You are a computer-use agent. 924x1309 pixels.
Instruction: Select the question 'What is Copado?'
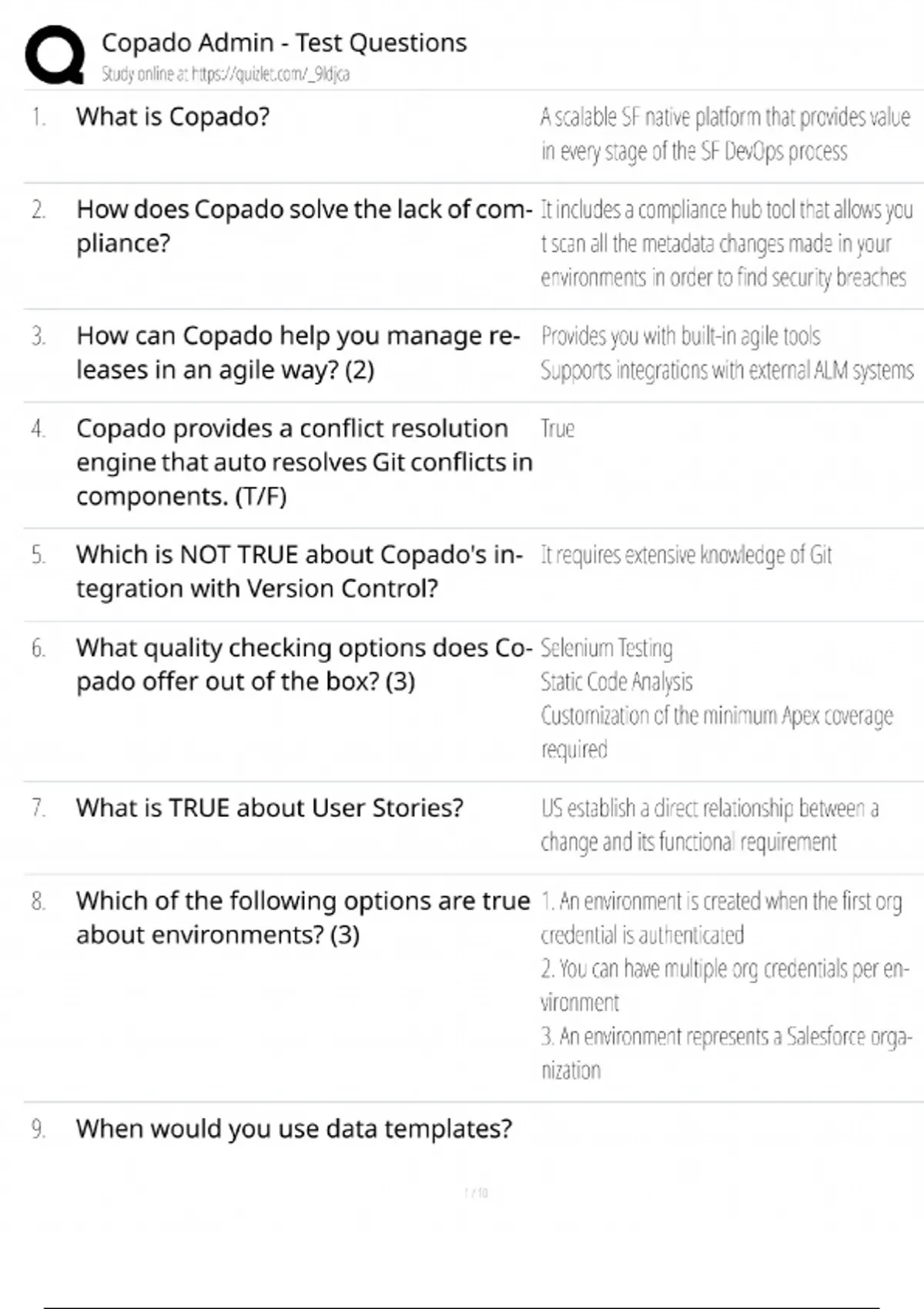(172, 117)
